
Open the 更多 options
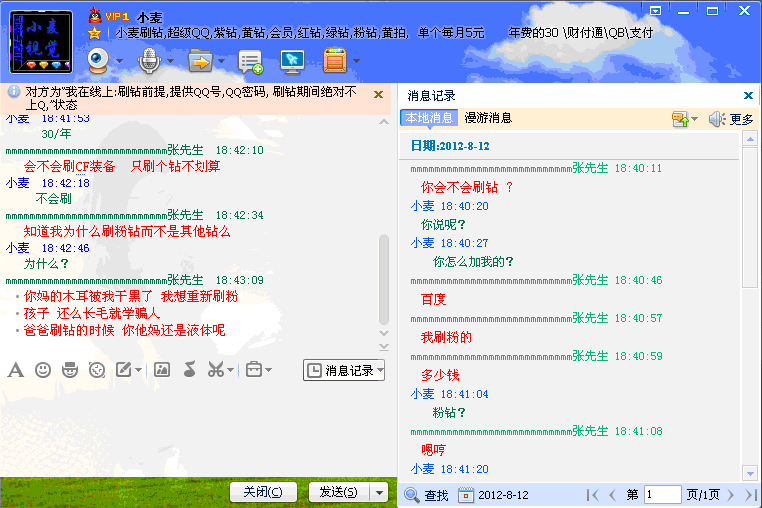(741, 119)
